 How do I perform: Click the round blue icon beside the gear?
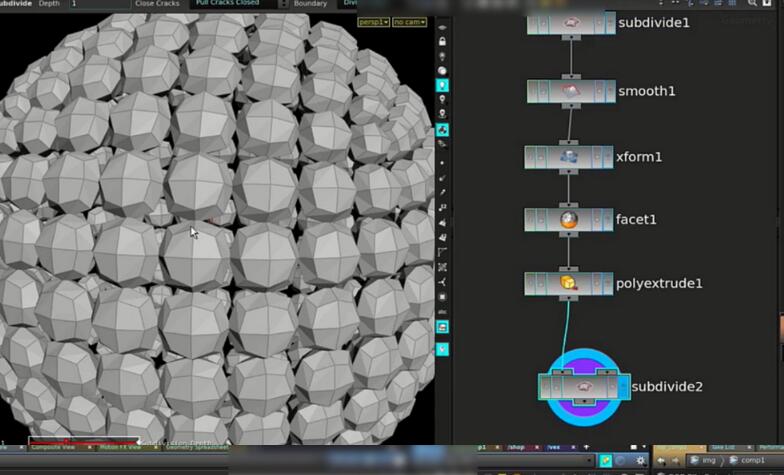(620, 460)
